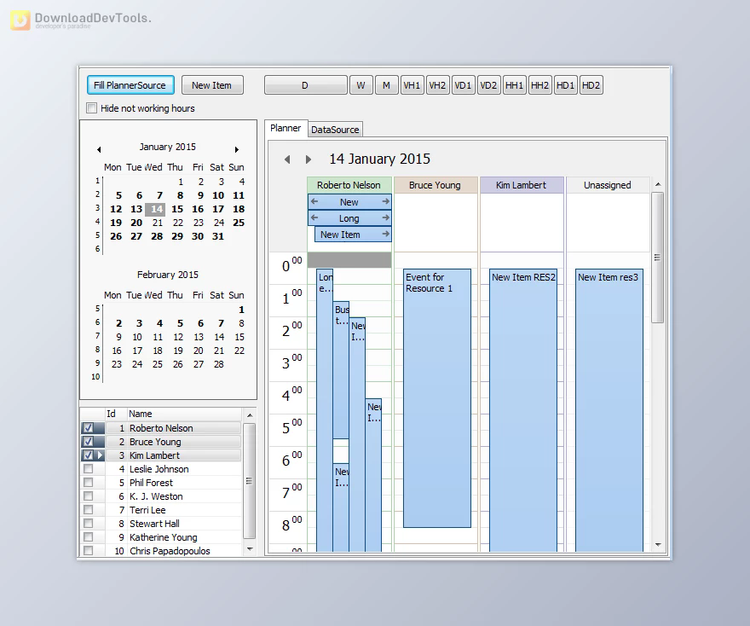Click resource list scrollbar thumb
Viewport: 750px width, 626px height.
pyautogui.click(x=249, y=481)
